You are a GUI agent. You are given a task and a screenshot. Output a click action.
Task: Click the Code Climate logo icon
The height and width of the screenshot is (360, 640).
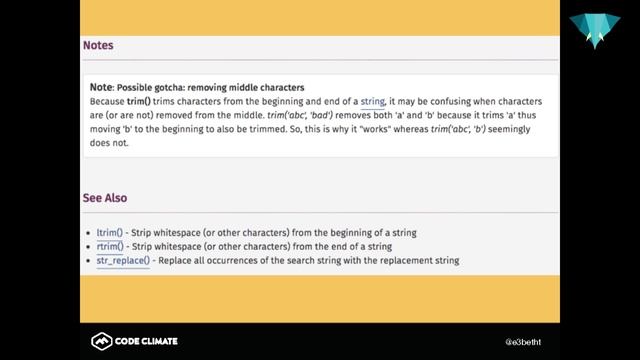[x=102, y=341]
